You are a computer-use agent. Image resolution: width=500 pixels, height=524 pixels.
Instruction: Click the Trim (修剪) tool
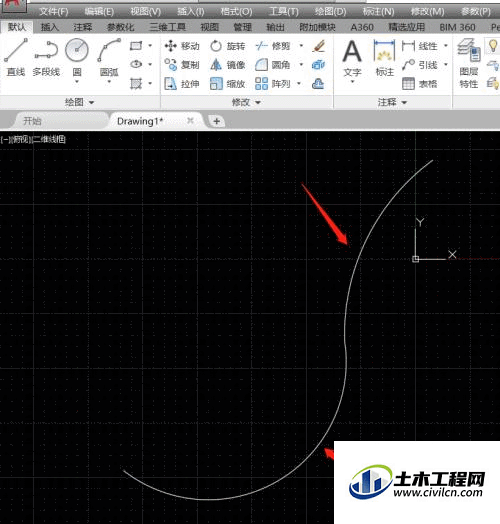pyautogui.click(x=273, y=46)
